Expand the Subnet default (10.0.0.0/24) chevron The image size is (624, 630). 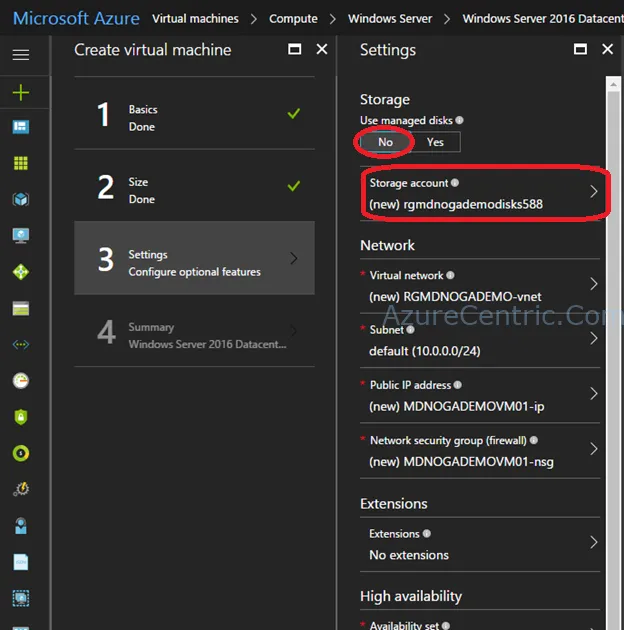click(x=594, y=338)
